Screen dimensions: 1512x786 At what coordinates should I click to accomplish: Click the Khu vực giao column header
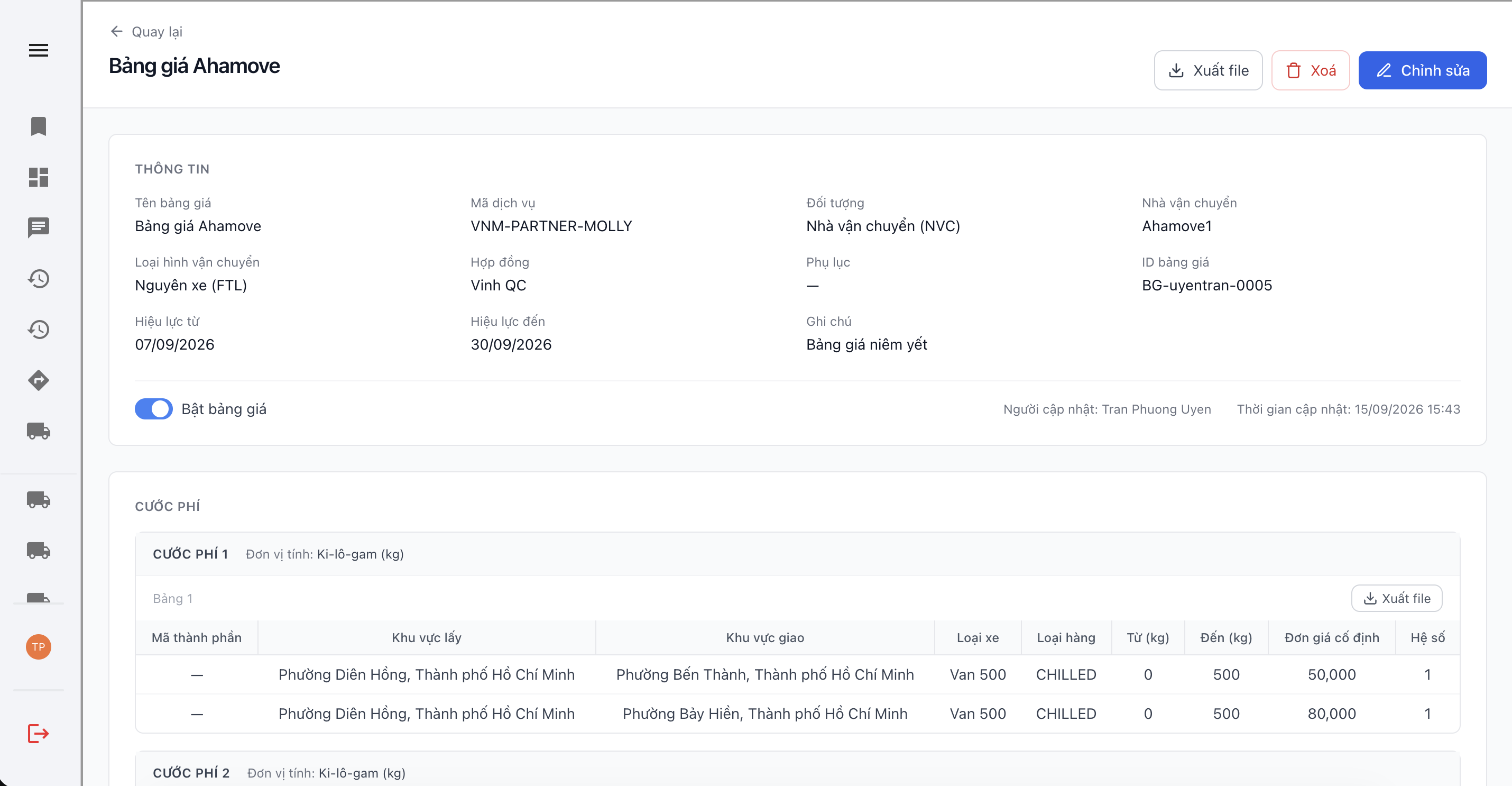click(x=765, y=637)
